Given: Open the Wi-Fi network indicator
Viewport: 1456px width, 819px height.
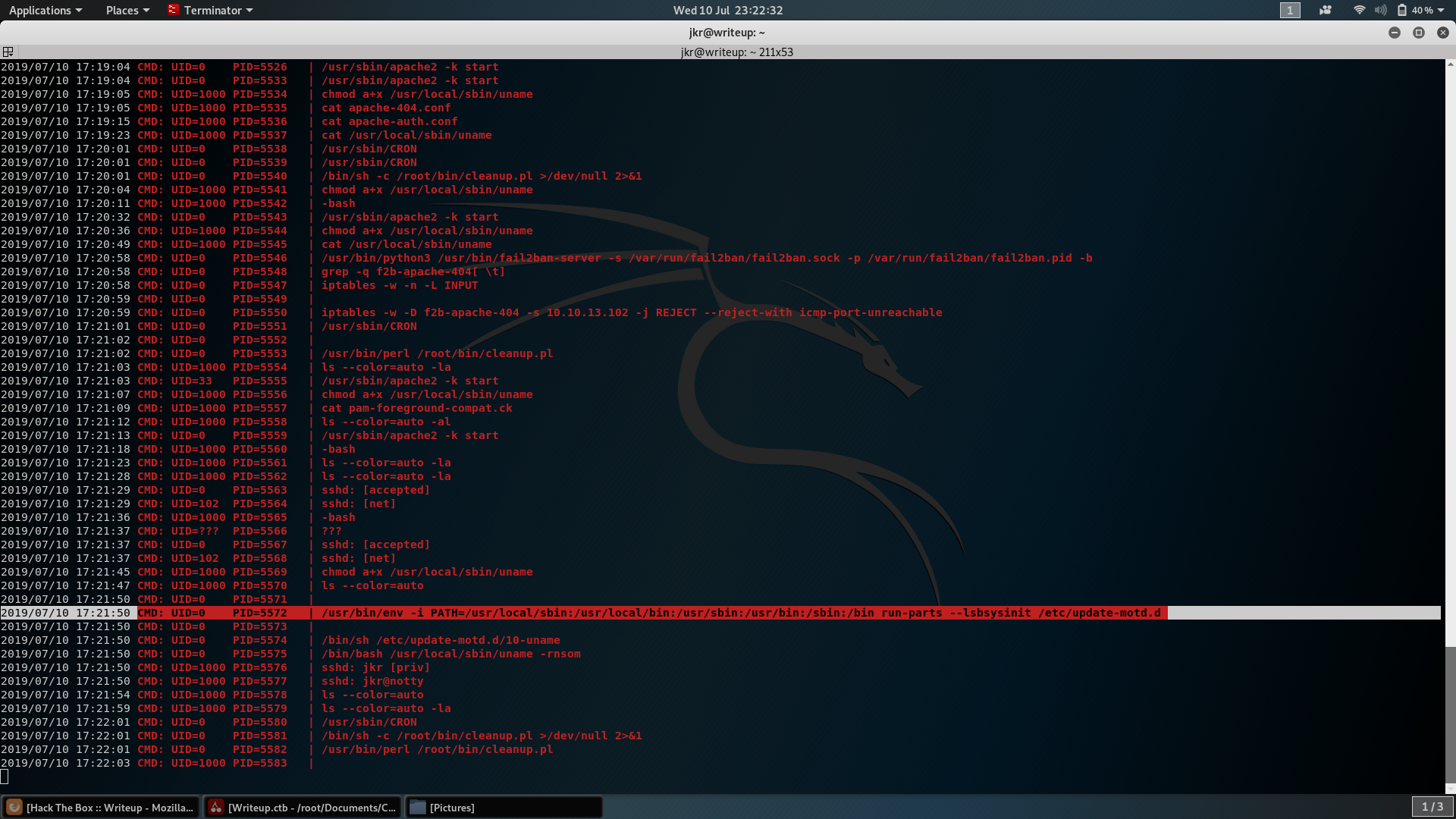Looking at the screenshot, I should click(x=1359, y=10).
